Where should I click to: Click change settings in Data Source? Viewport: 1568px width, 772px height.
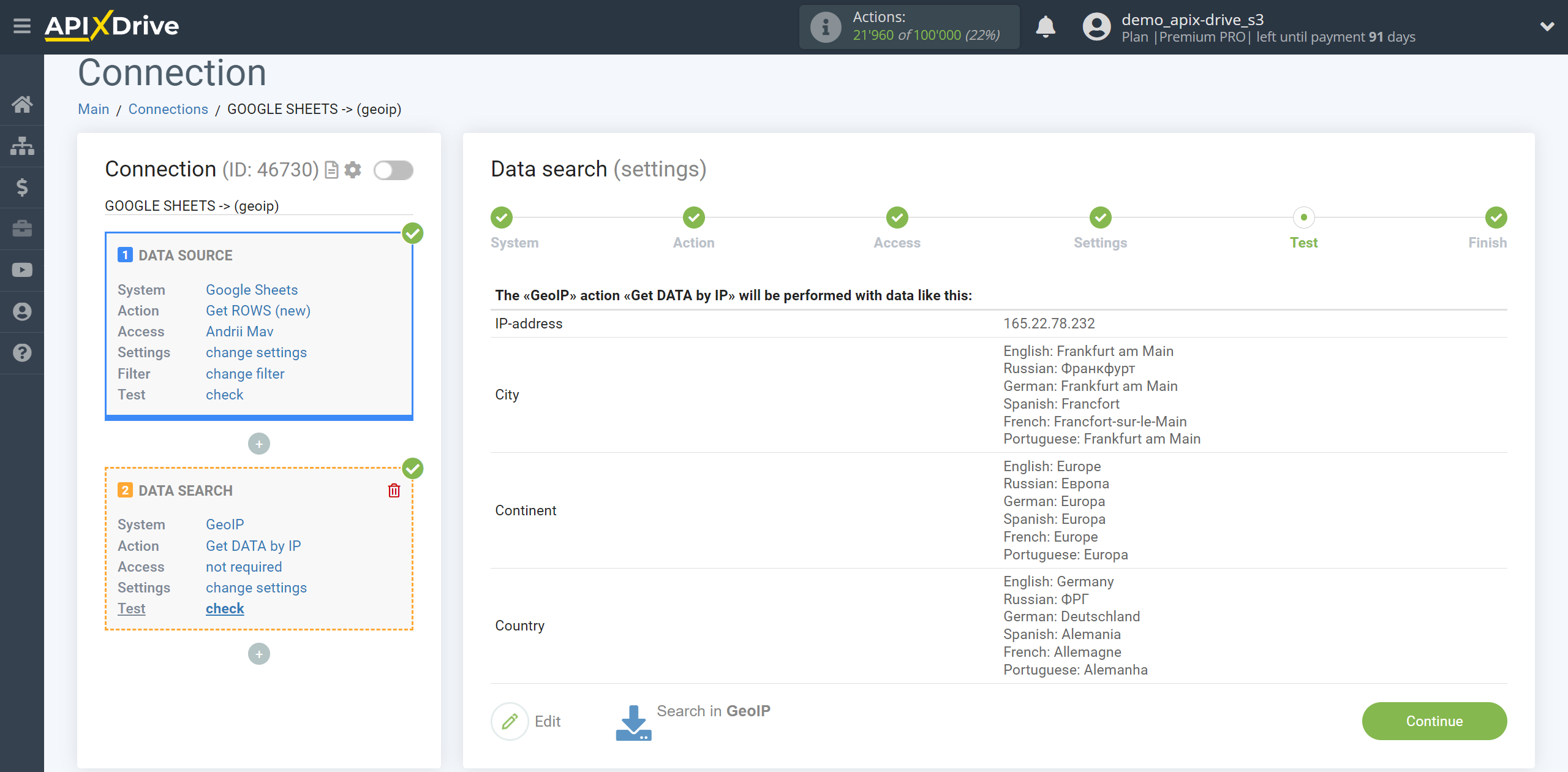(256, 352)
